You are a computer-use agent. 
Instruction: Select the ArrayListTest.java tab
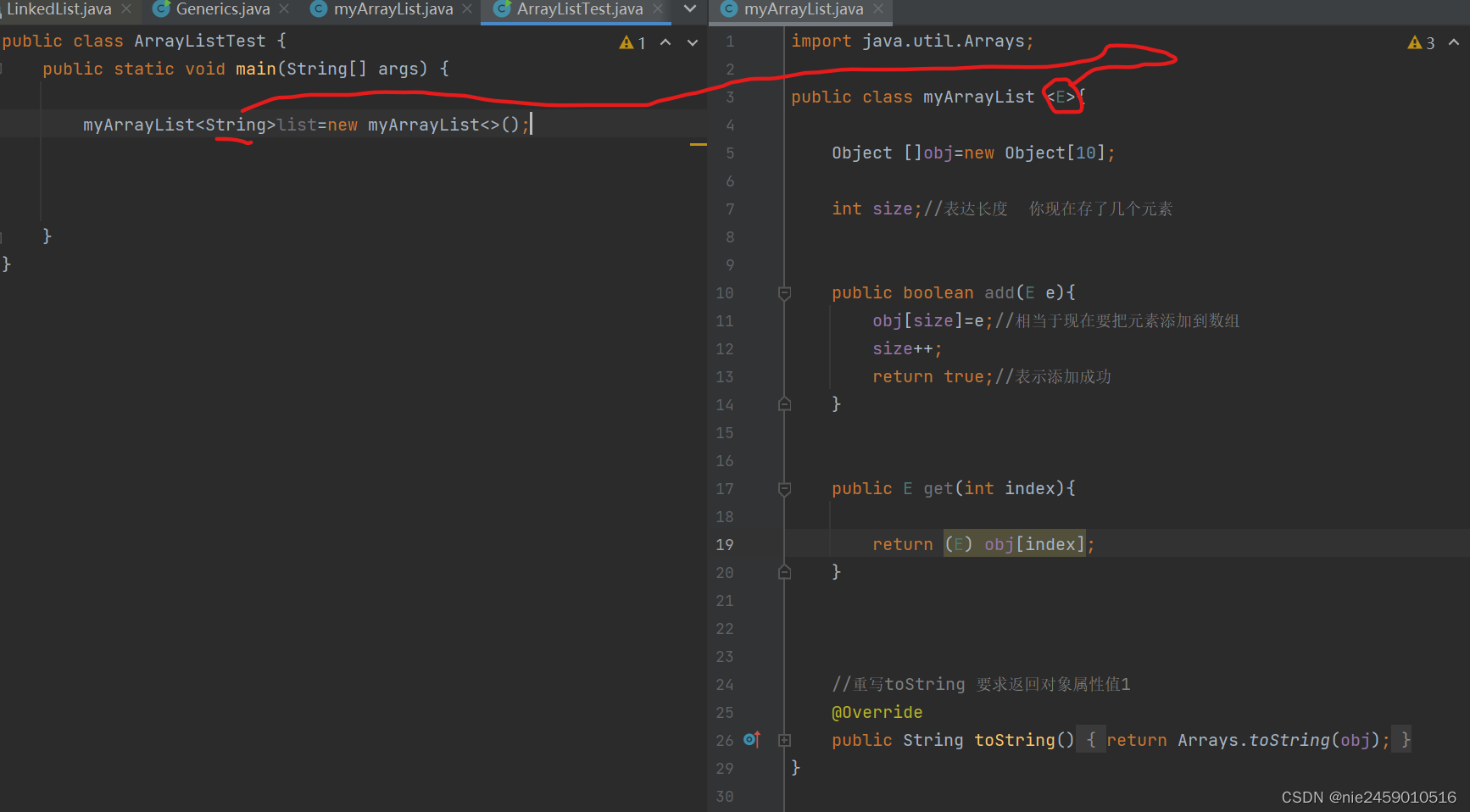580,9
